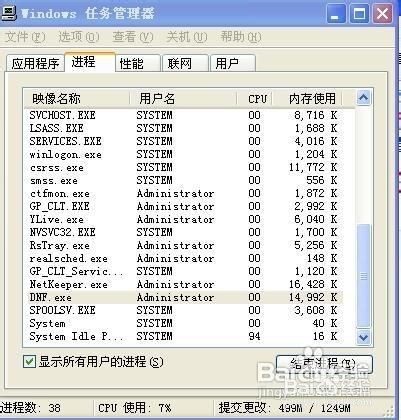Select the 进程 tab
This screenshot has height=420, width=401.
pos(90,62)
